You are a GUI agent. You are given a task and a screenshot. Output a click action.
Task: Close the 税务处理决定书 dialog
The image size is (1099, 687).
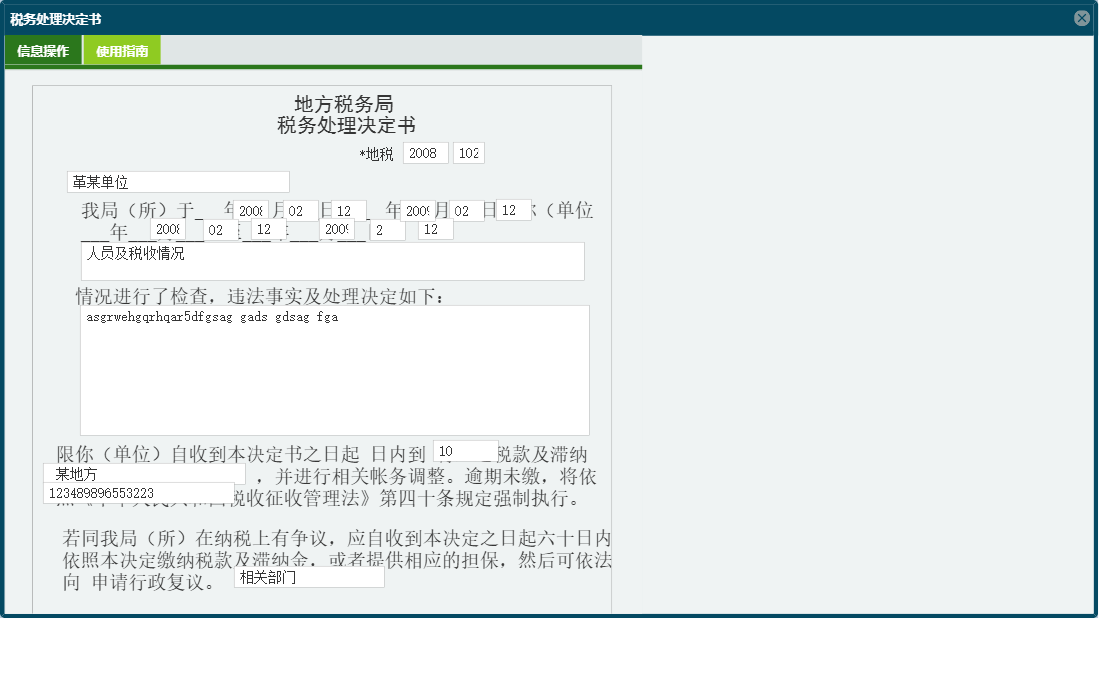tap(1081, 17)
